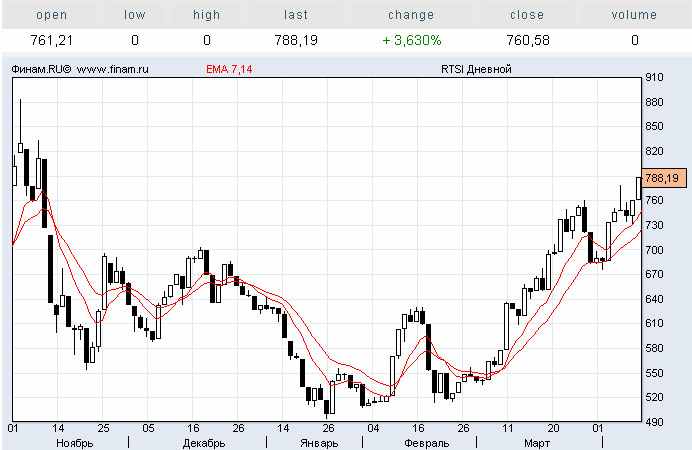Image resolution: width=692 pixels, height=450 pixels.
Task: Click the 670 price axis label
Action: 654,274
